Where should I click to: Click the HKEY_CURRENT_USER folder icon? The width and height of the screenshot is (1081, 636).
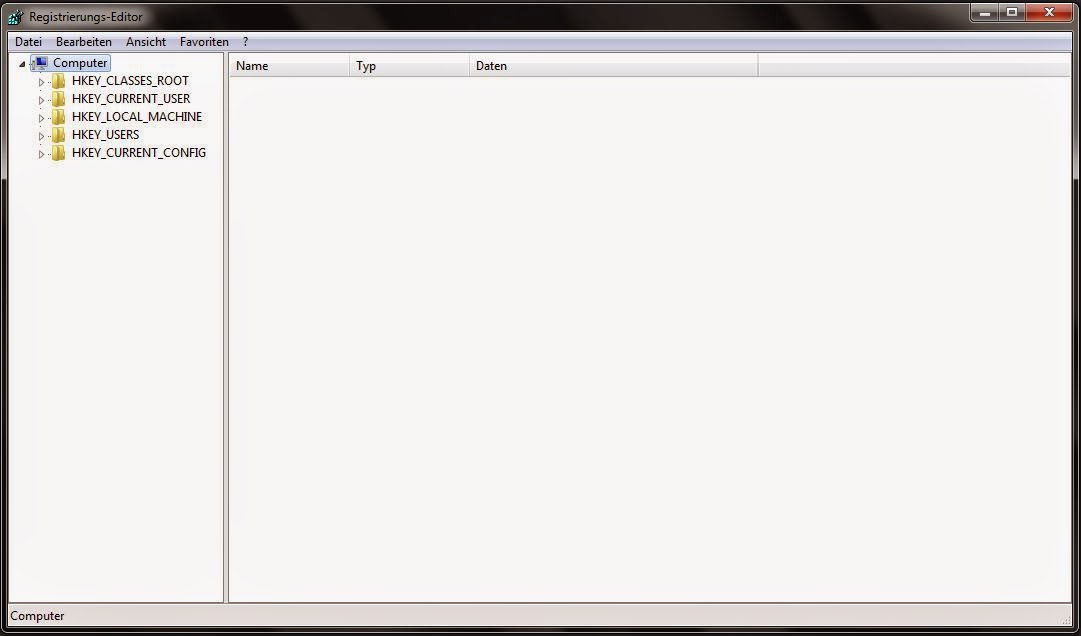pyautogui.click(x=59, y=99)
